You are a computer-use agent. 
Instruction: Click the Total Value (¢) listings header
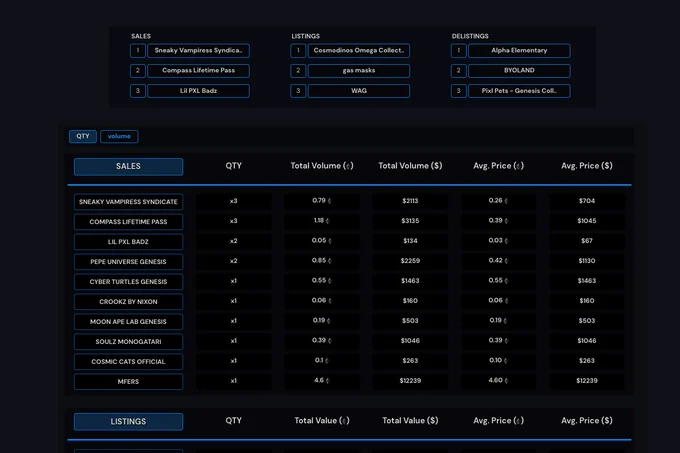tap(322, 420)
